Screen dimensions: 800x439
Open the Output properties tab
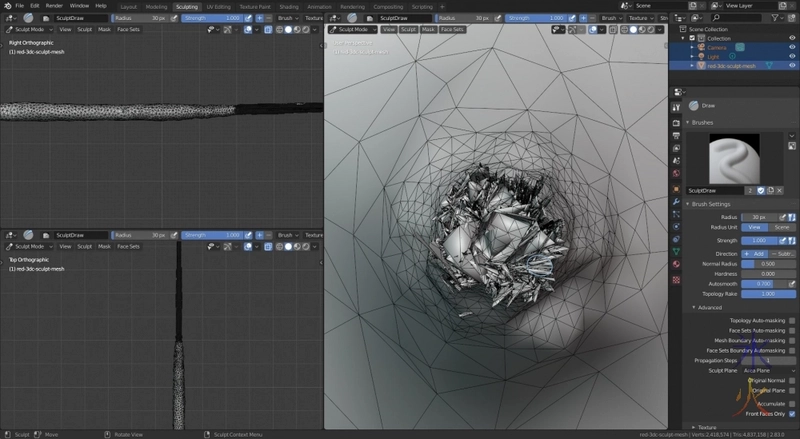[676, 136]
